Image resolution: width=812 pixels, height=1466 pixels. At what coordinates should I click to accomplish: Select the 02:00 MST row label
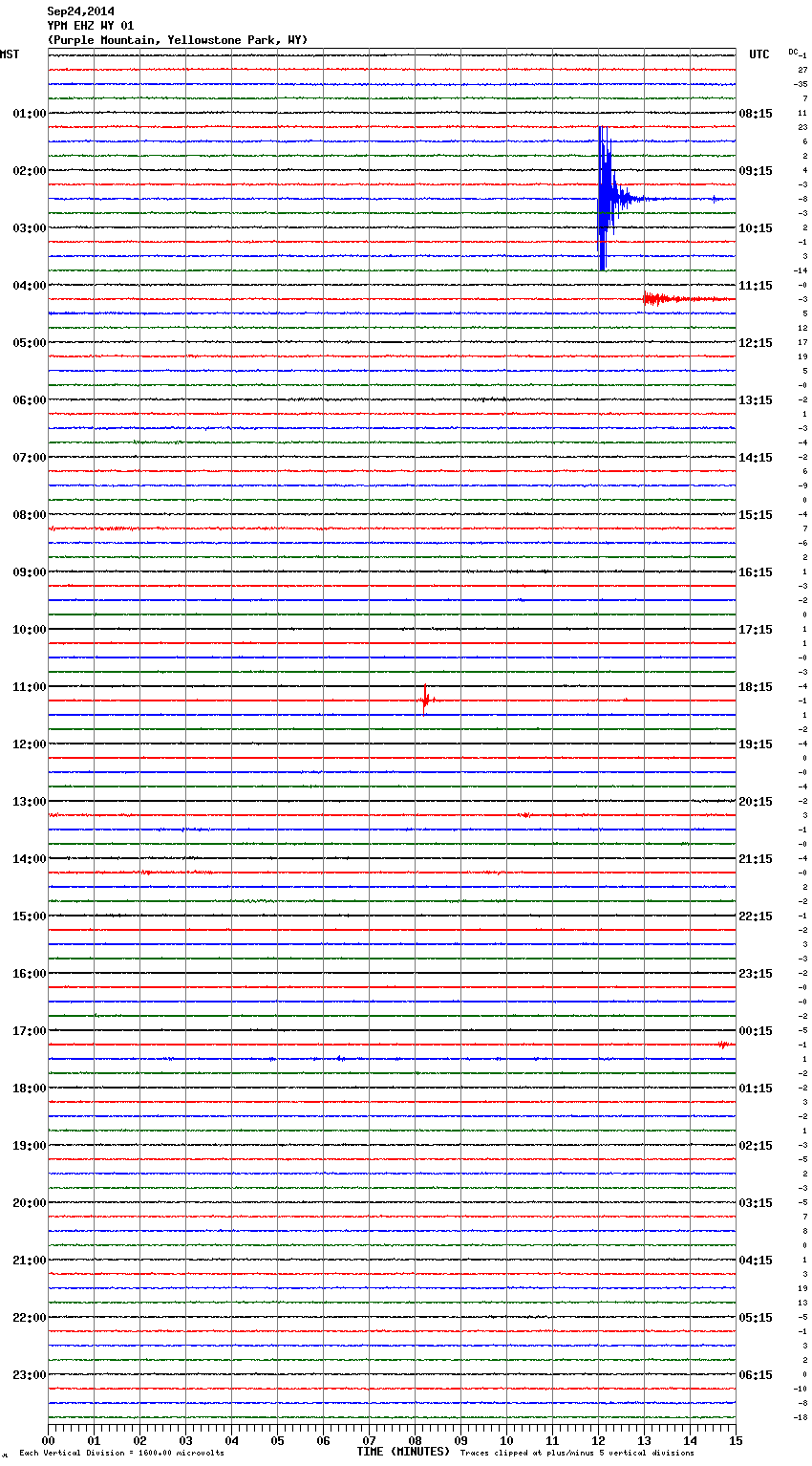pyautogui.click(x=29, y=171)
